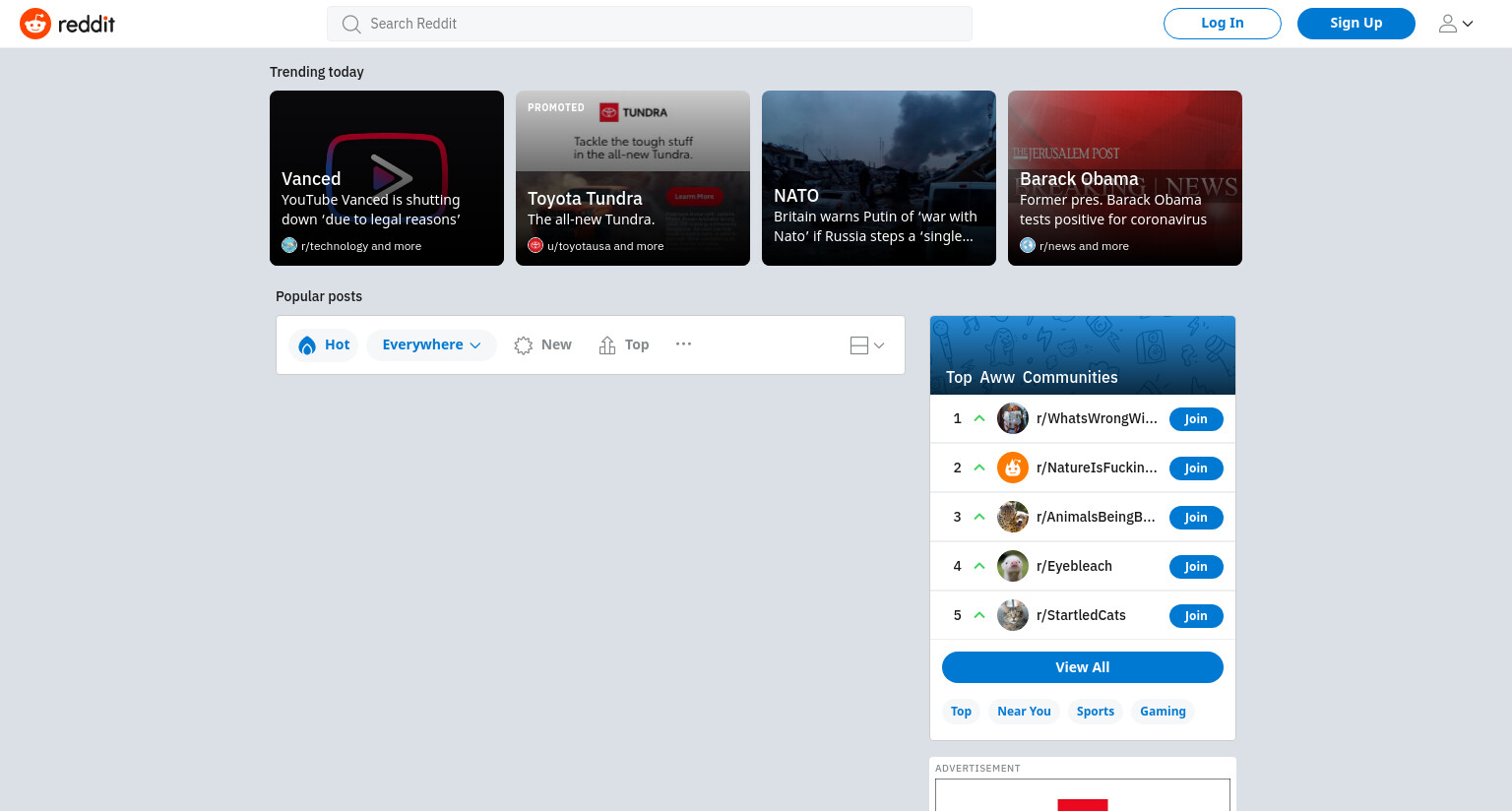Click the search magnifier icon
The height and width of the screenshot is (811, 1512).
350,24
